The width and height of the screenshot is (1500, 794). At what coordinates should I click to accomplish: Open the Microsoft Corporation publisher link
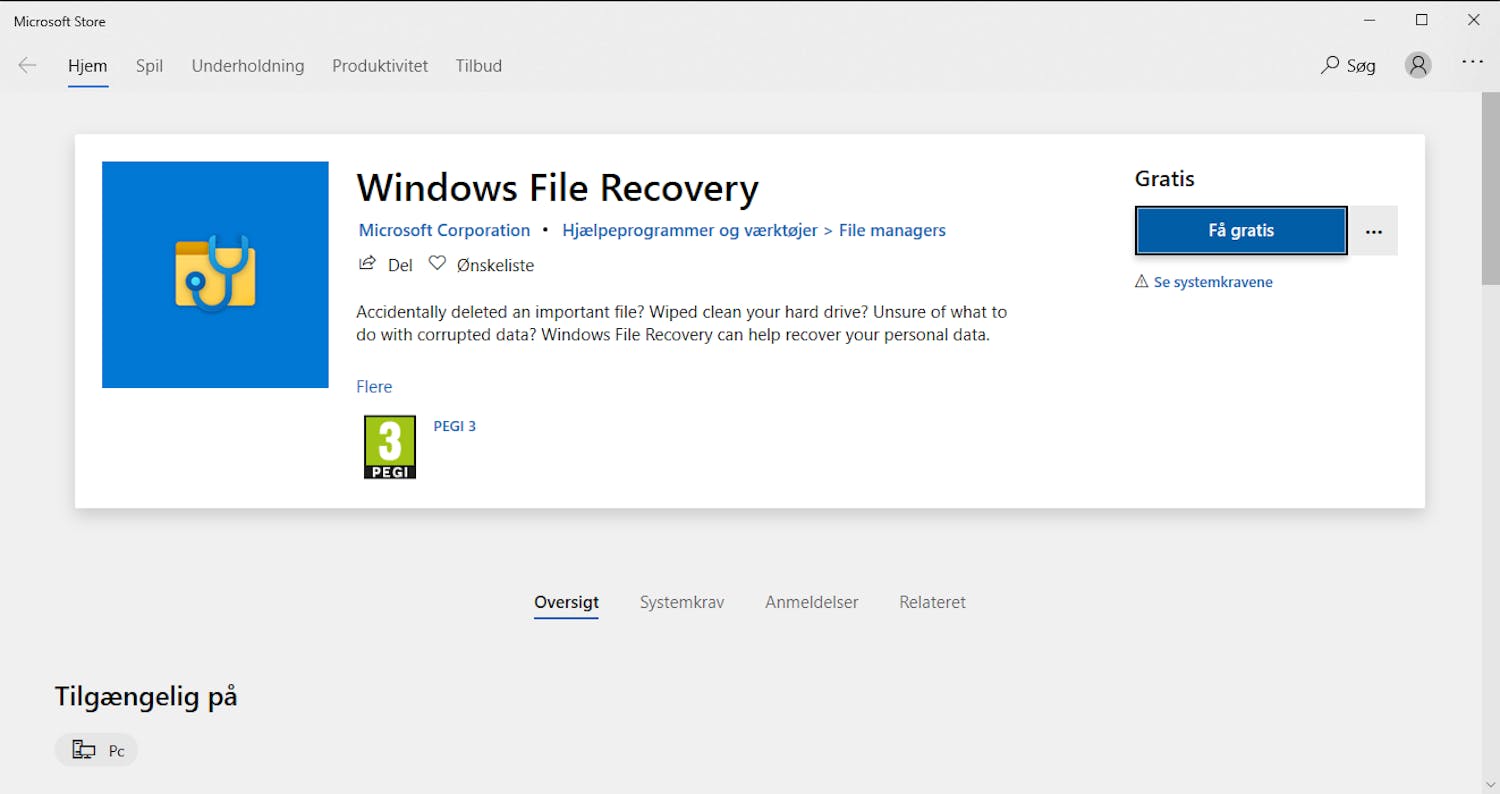click(x=444, y=230)
